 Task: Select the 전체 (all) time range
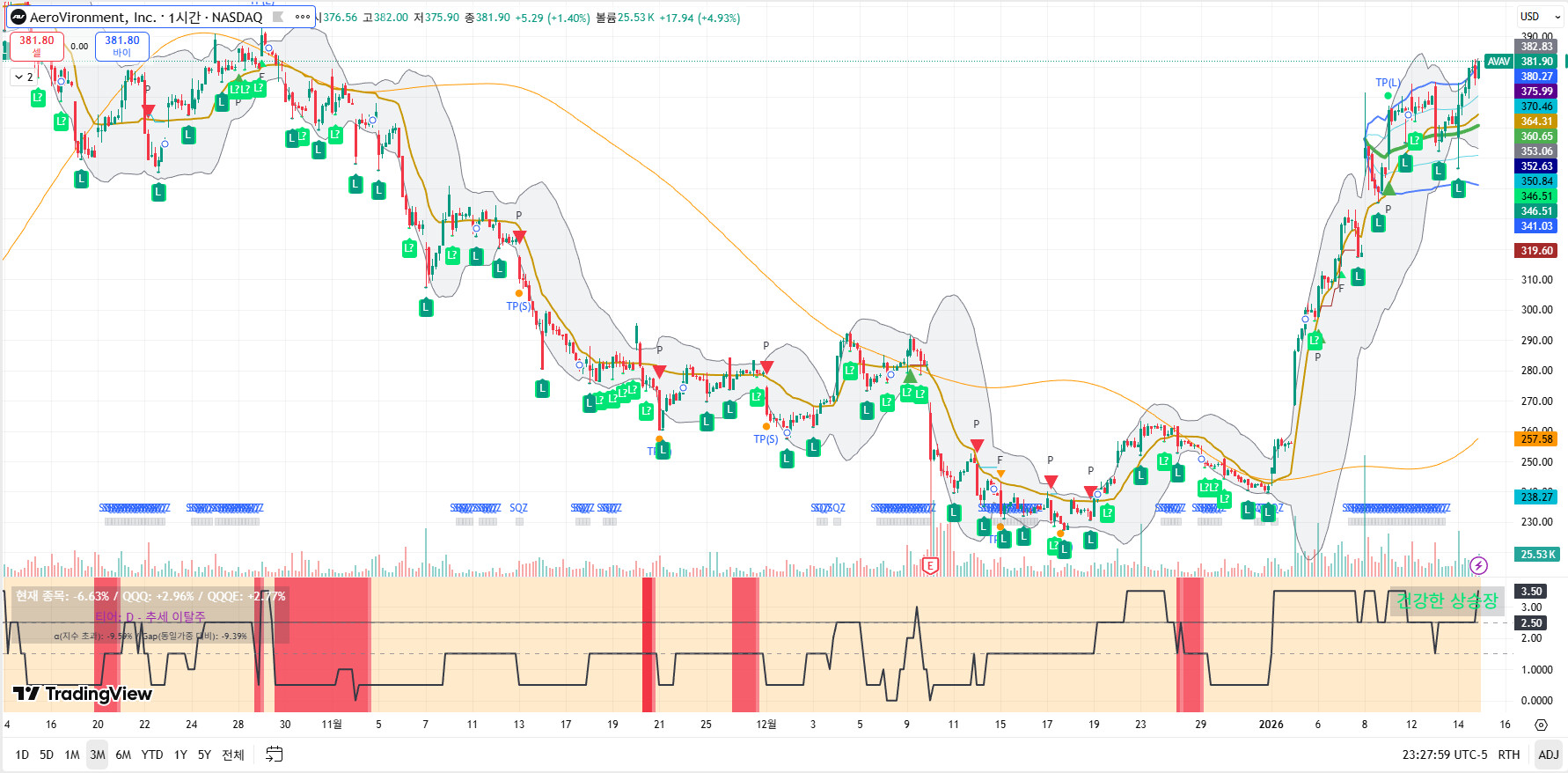click(x=233, y=755)
